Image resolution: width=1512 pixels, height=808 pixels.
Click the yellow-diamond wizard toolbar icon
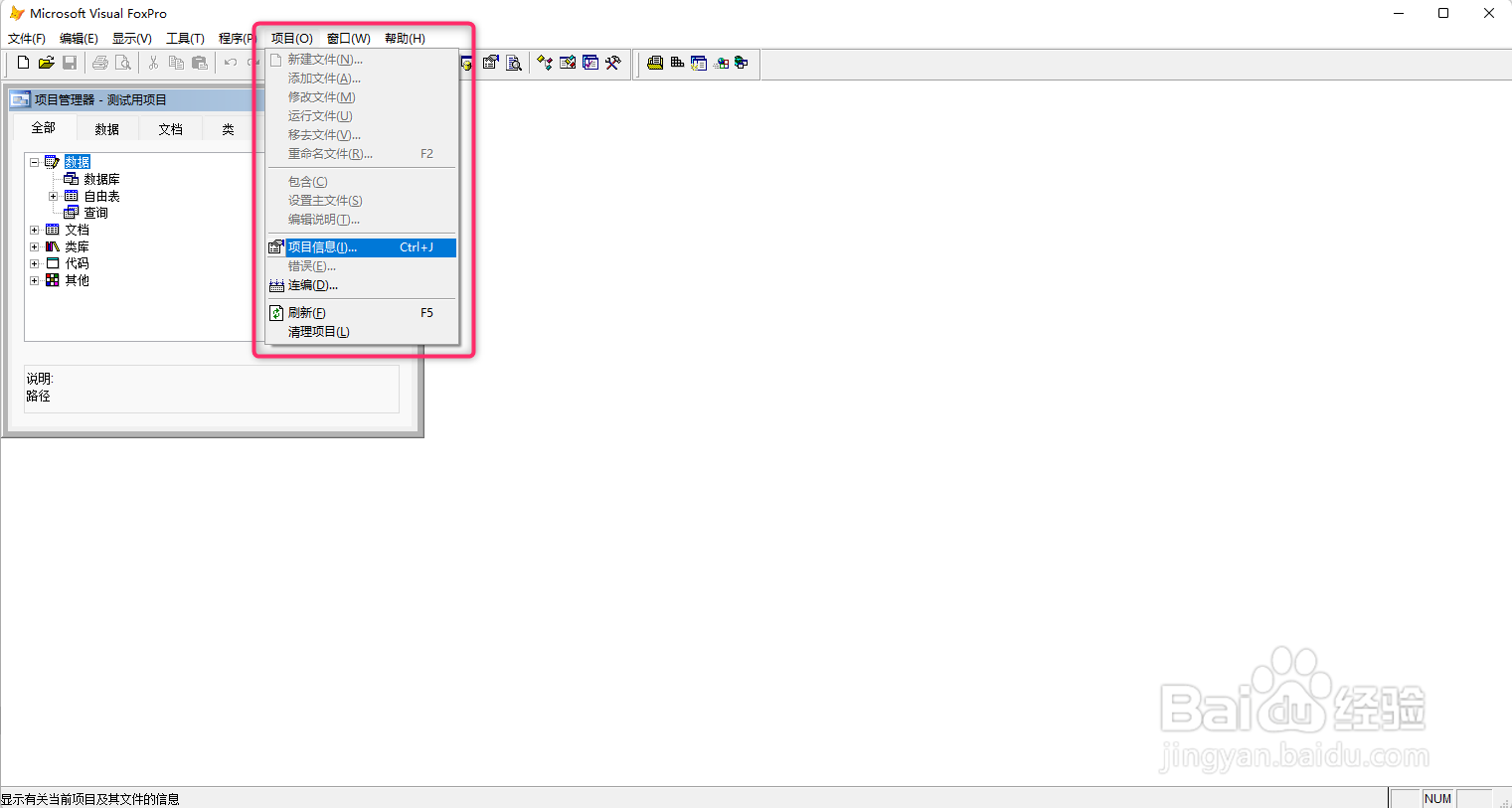point(545,63)
